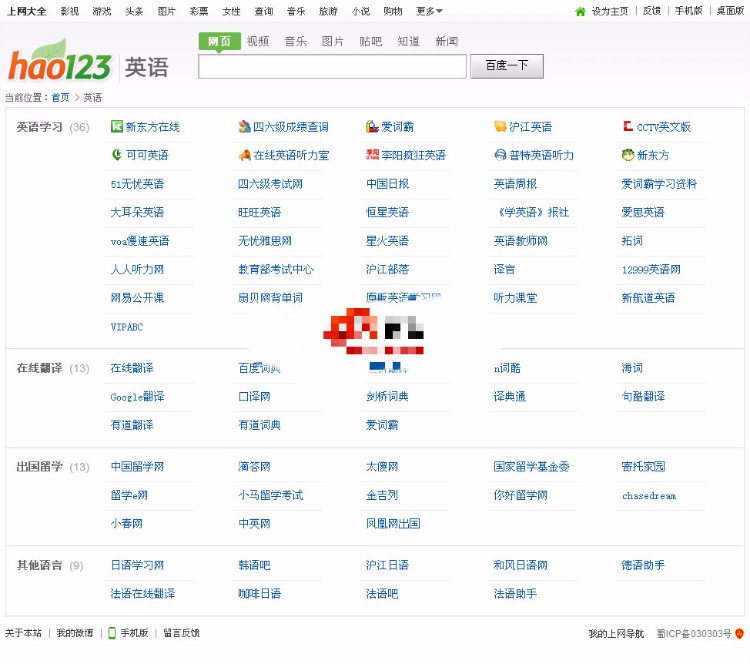The height and width of the screenshot is (664, 750).
Task: Select the 网页 search tab
Action: click(220, 42)
